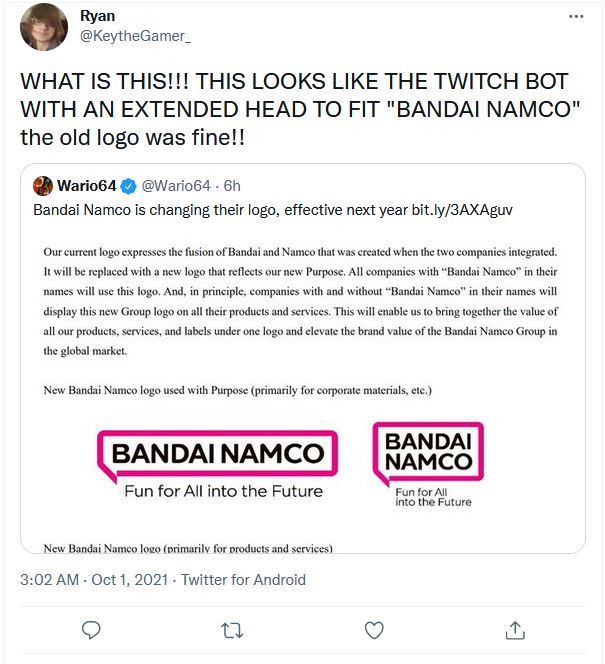Click the 3:02 AM · Oct 1, 2021 timestamp
605x664 pixels.
85,579
